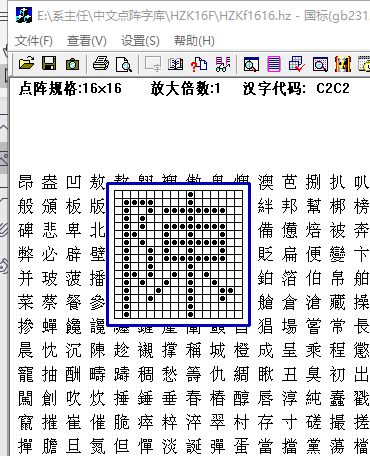The width and height of the screenshot is (370, 456).
Task: Open the 帮助(H) menu
Action: (194, 41)
